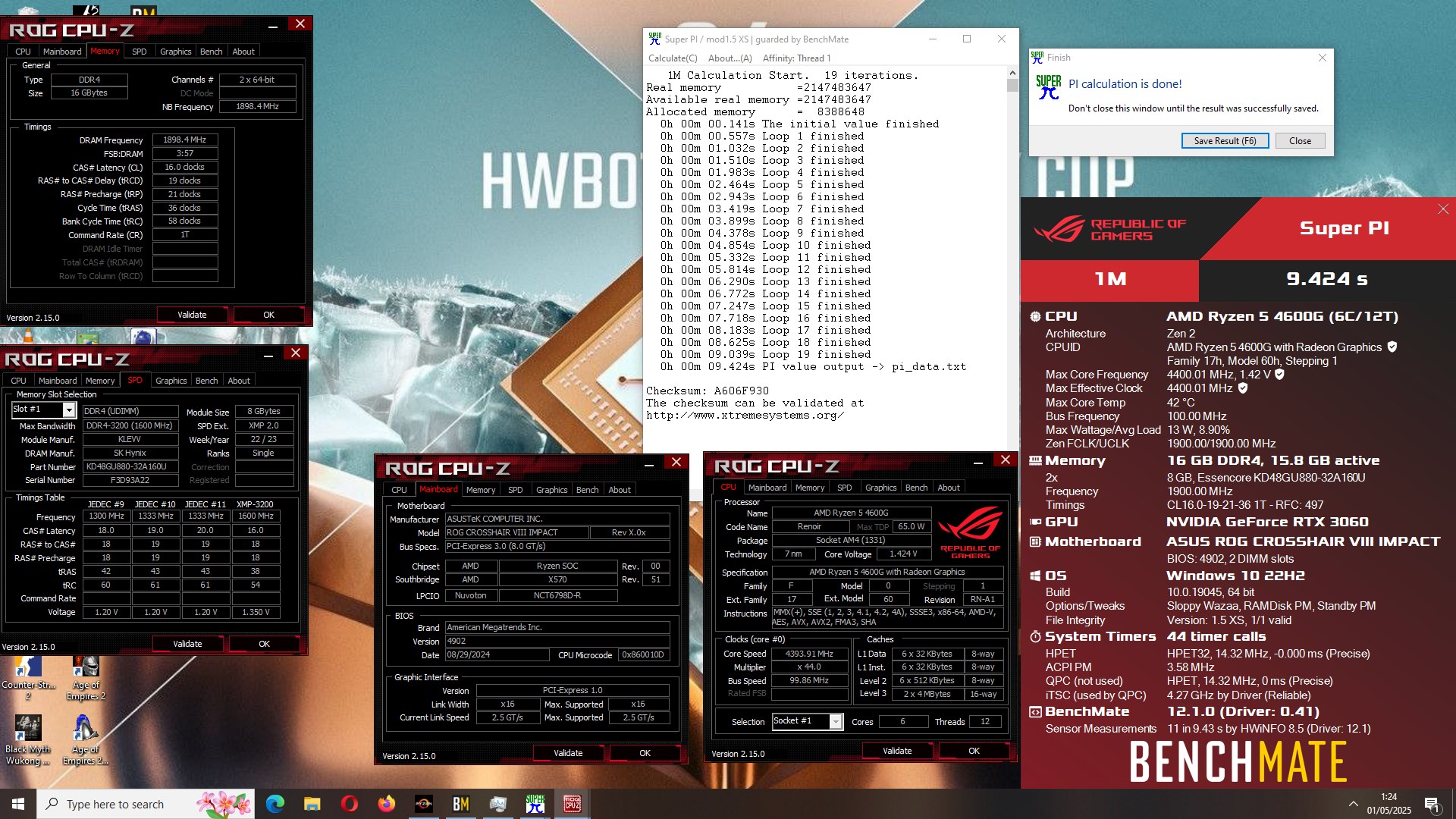Open Memory tab in Mainboard CPU-Z window
The height and width of the screenshot is (819, 1456).
(481, 490)
